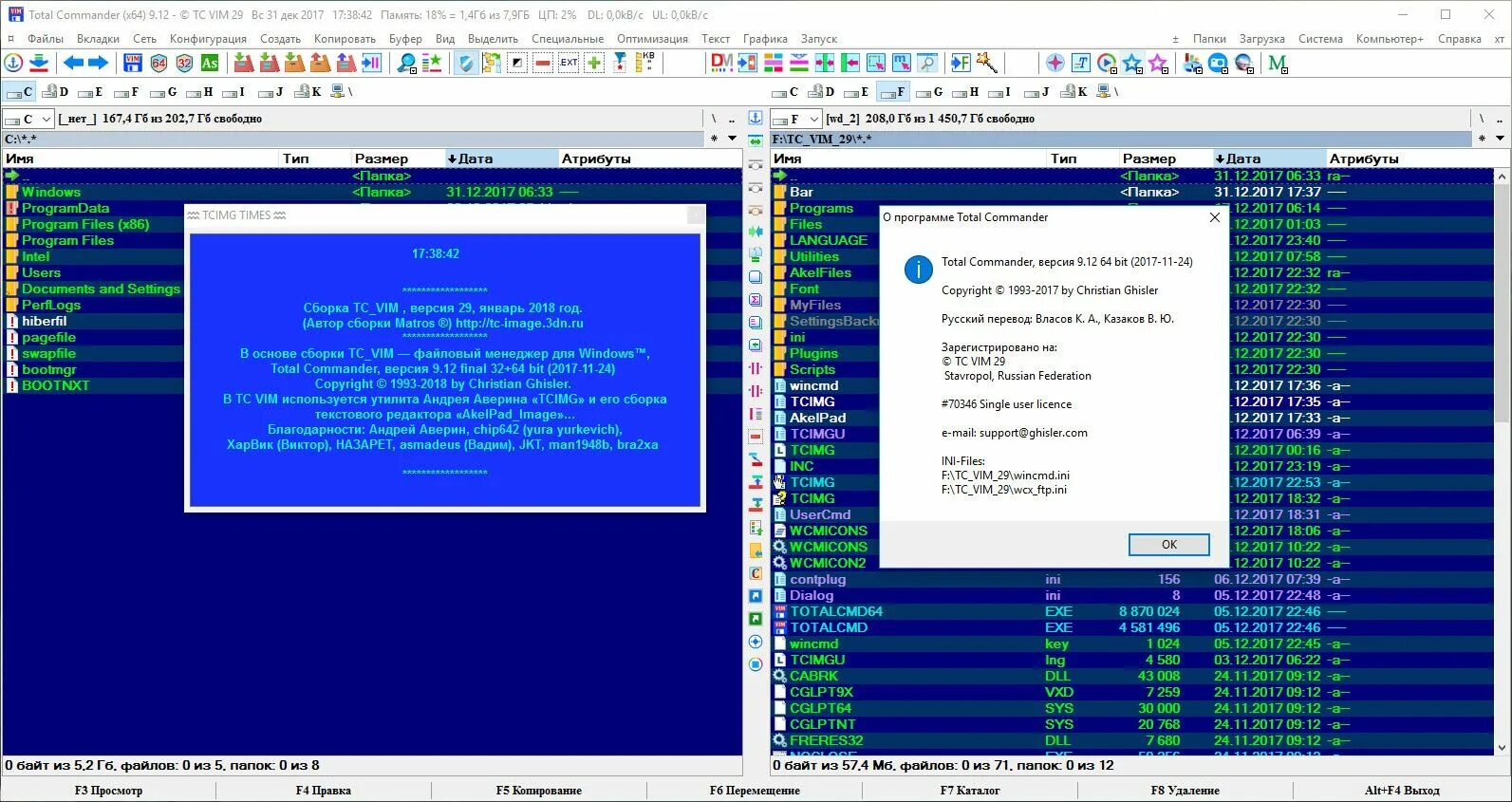The image size is (1512, 802).
Task: Click the left panel root directory backslash button
Action: pyautogui.click(x=714, y=119)
